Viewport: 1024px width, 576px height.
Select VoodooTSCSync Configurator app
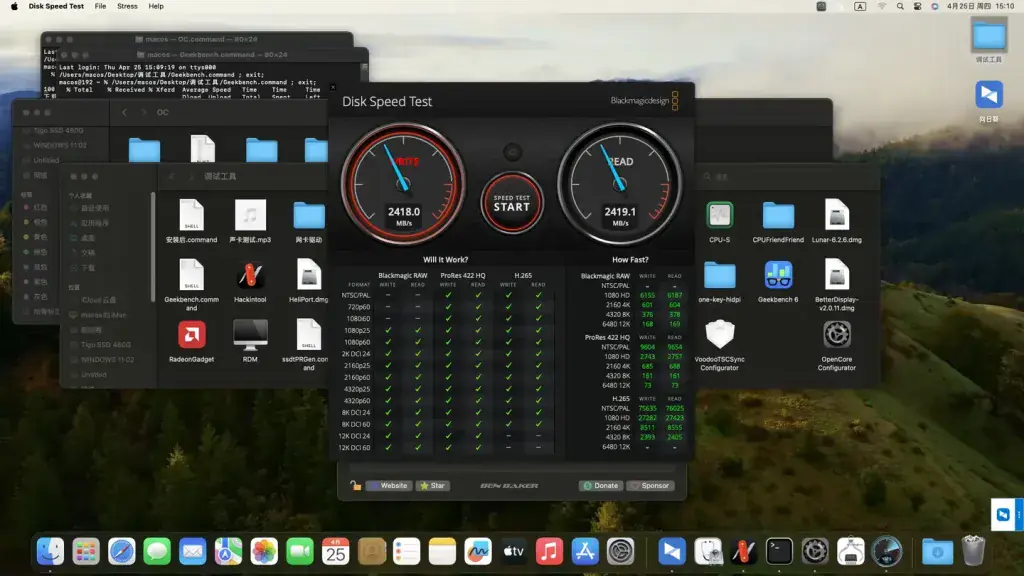point(720,345)
